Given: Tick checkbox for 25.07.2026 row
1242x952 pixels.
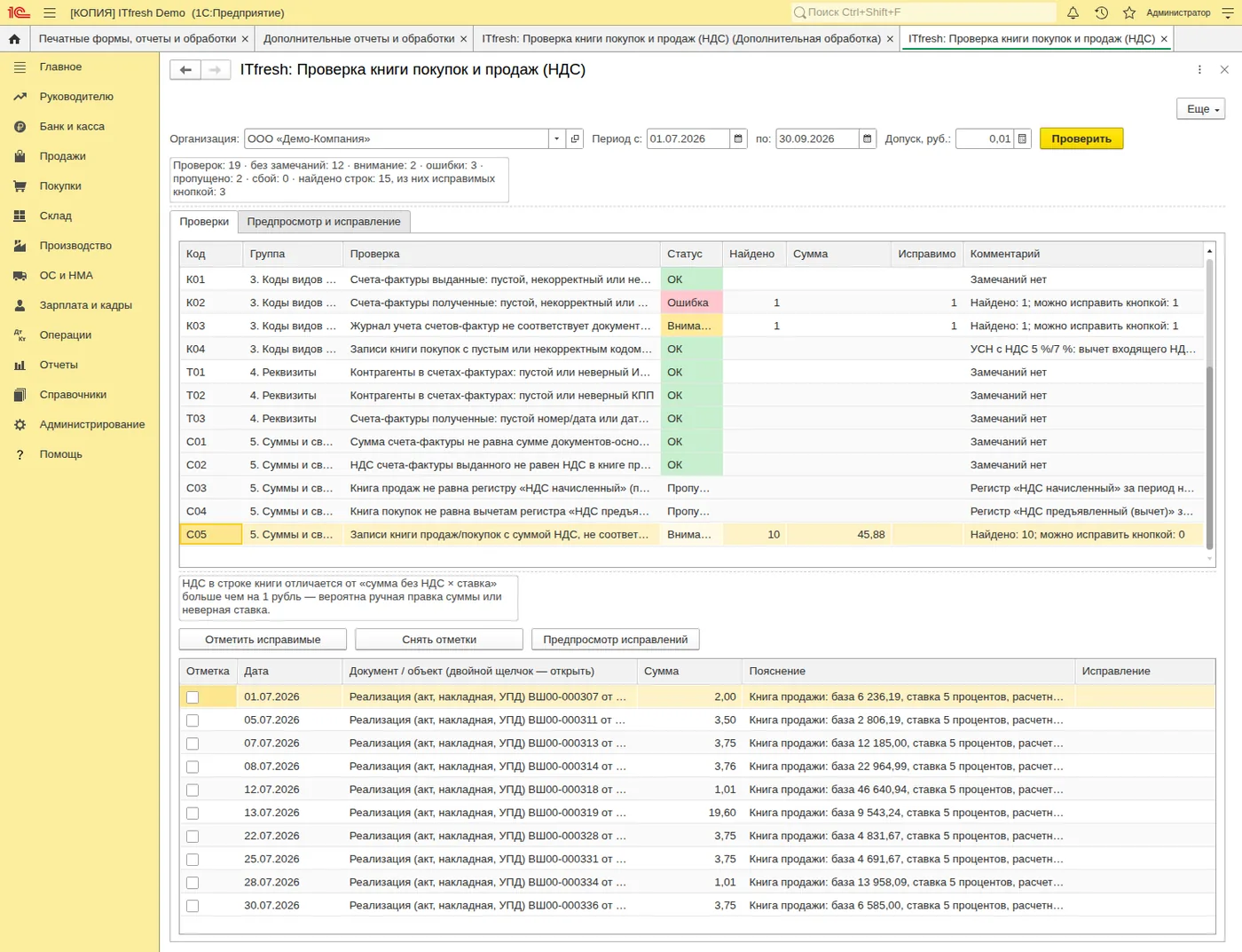Looking at the screenshot, I should coord(193,860).
